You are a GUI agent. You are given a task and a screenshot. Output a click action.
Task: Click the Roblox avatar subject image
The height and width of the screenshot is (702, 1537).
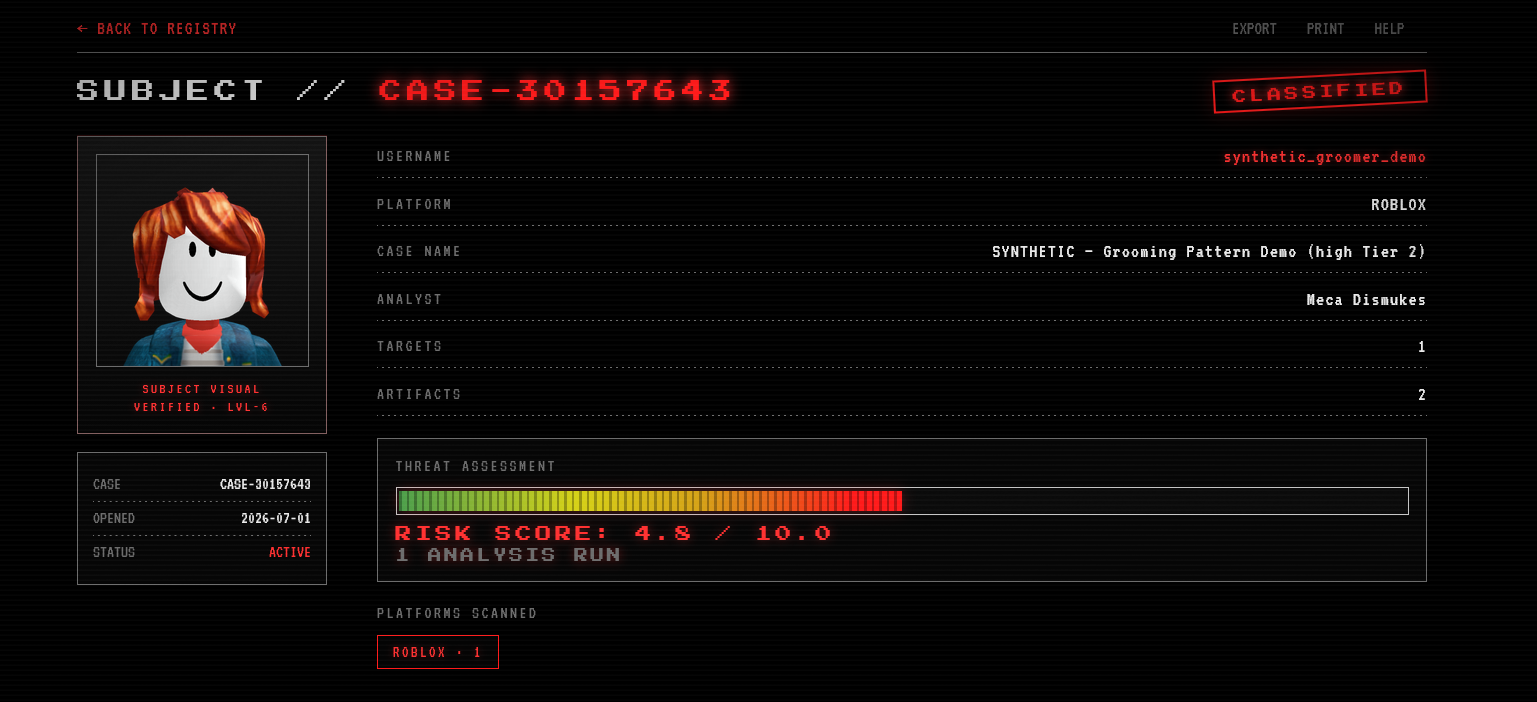(202, 260)
